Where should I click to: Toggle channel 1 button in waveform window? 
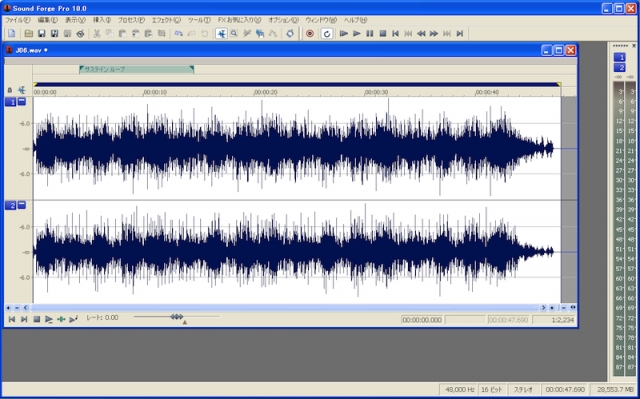pos(10,102)
